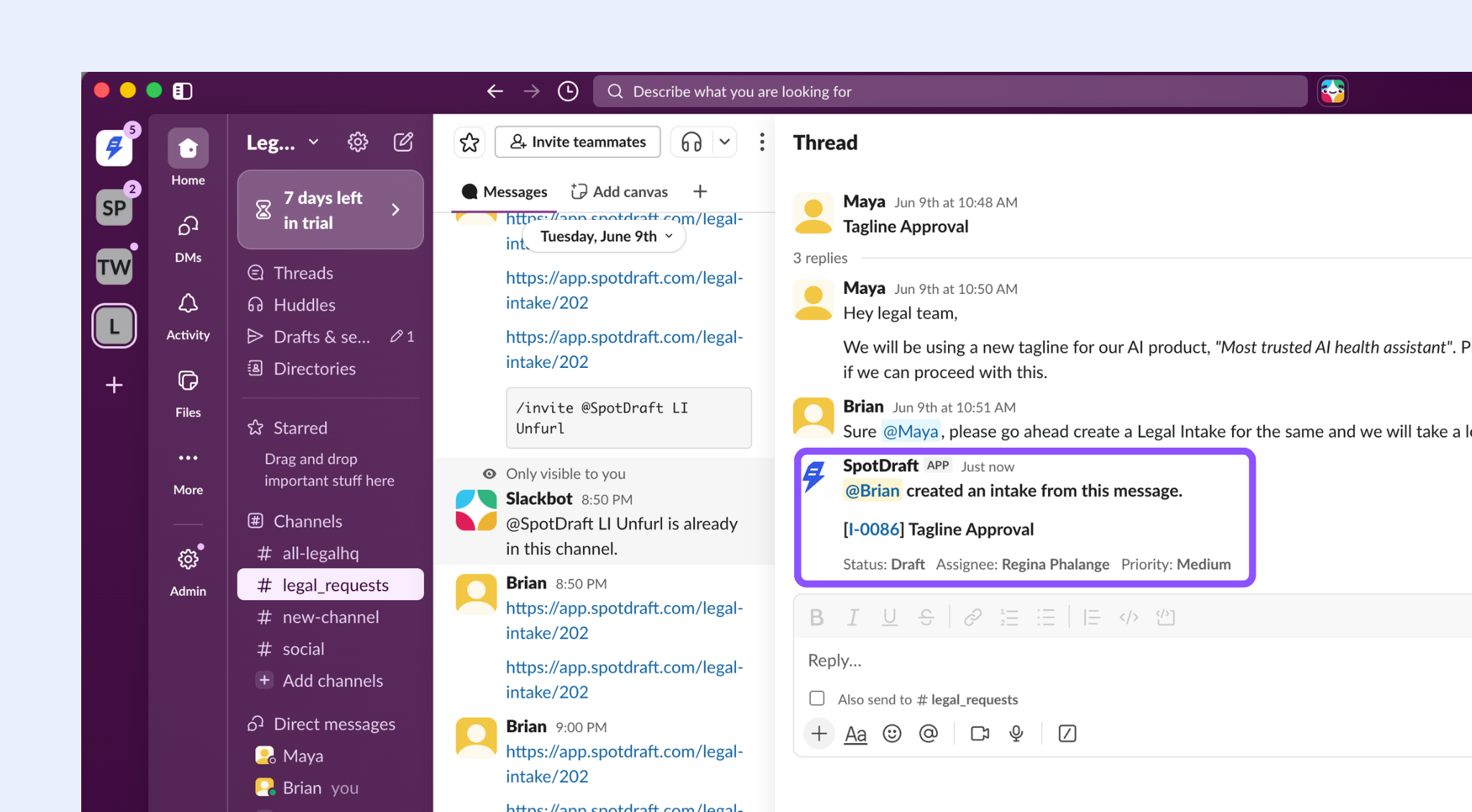Click the top search bar

(x=950, y=91)
